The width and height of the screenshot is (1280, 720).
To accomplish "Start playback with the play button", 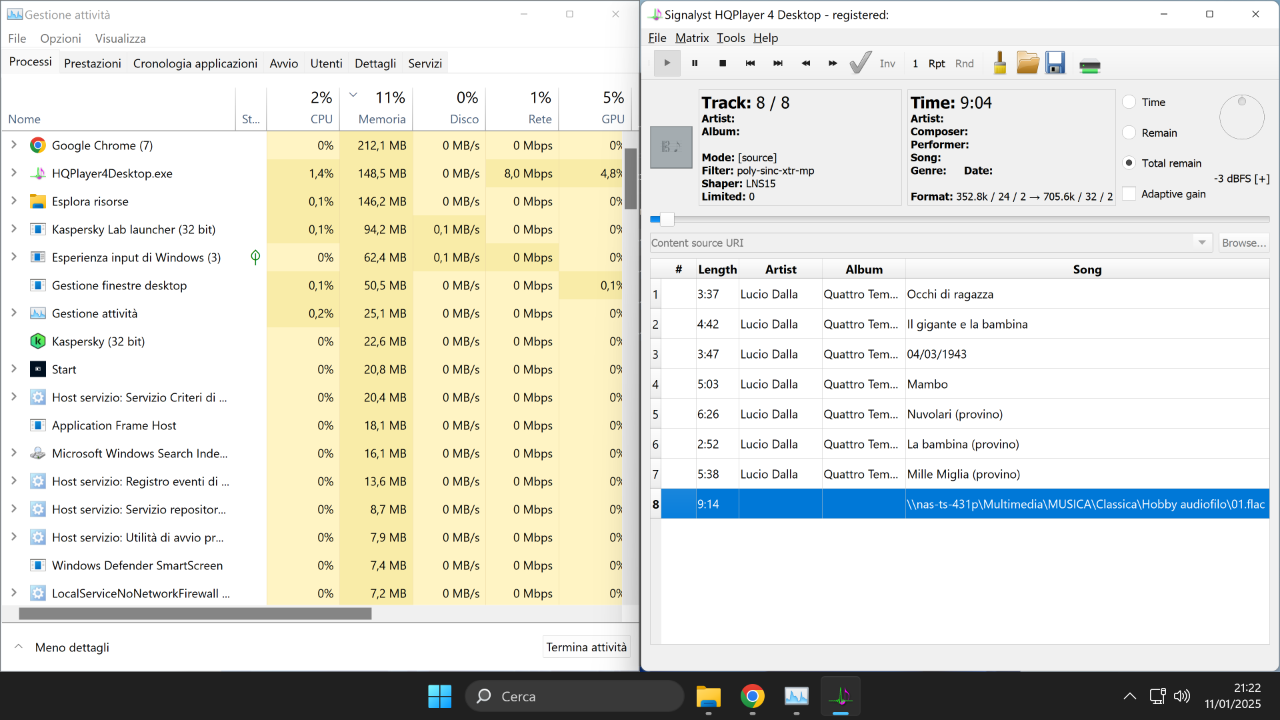I will pos(667,63).
